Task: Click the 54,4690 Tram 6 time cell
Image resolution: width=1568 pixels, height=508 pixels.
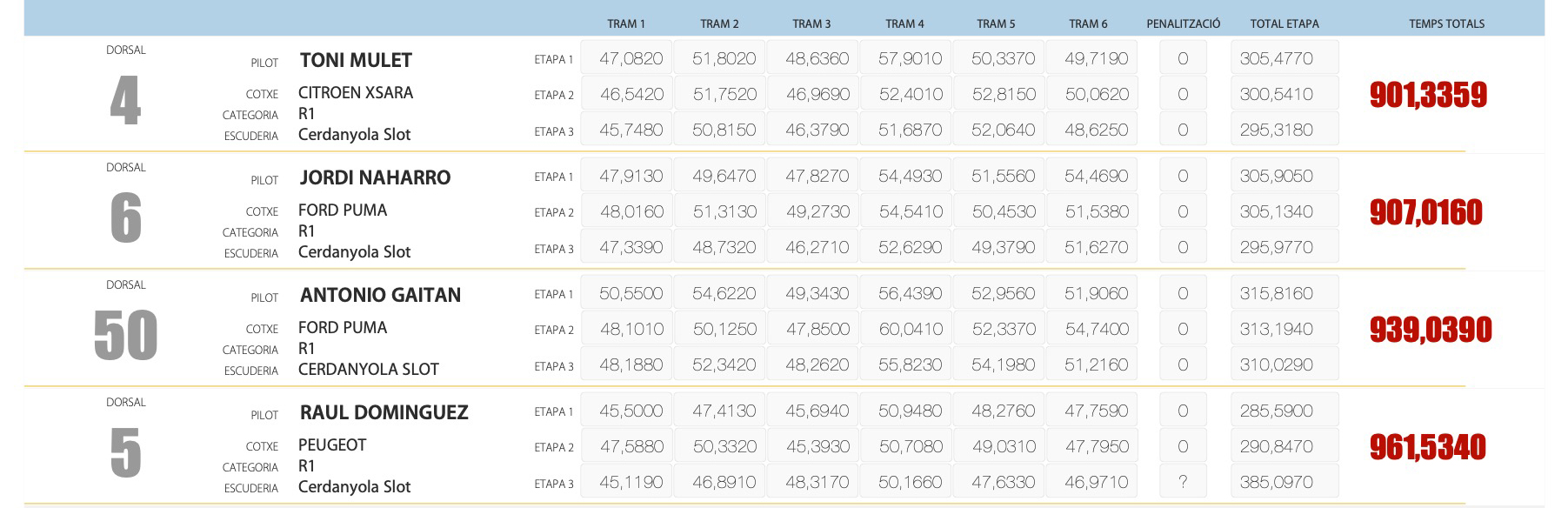Action: pyautogui.click(x=1096, y=176)
